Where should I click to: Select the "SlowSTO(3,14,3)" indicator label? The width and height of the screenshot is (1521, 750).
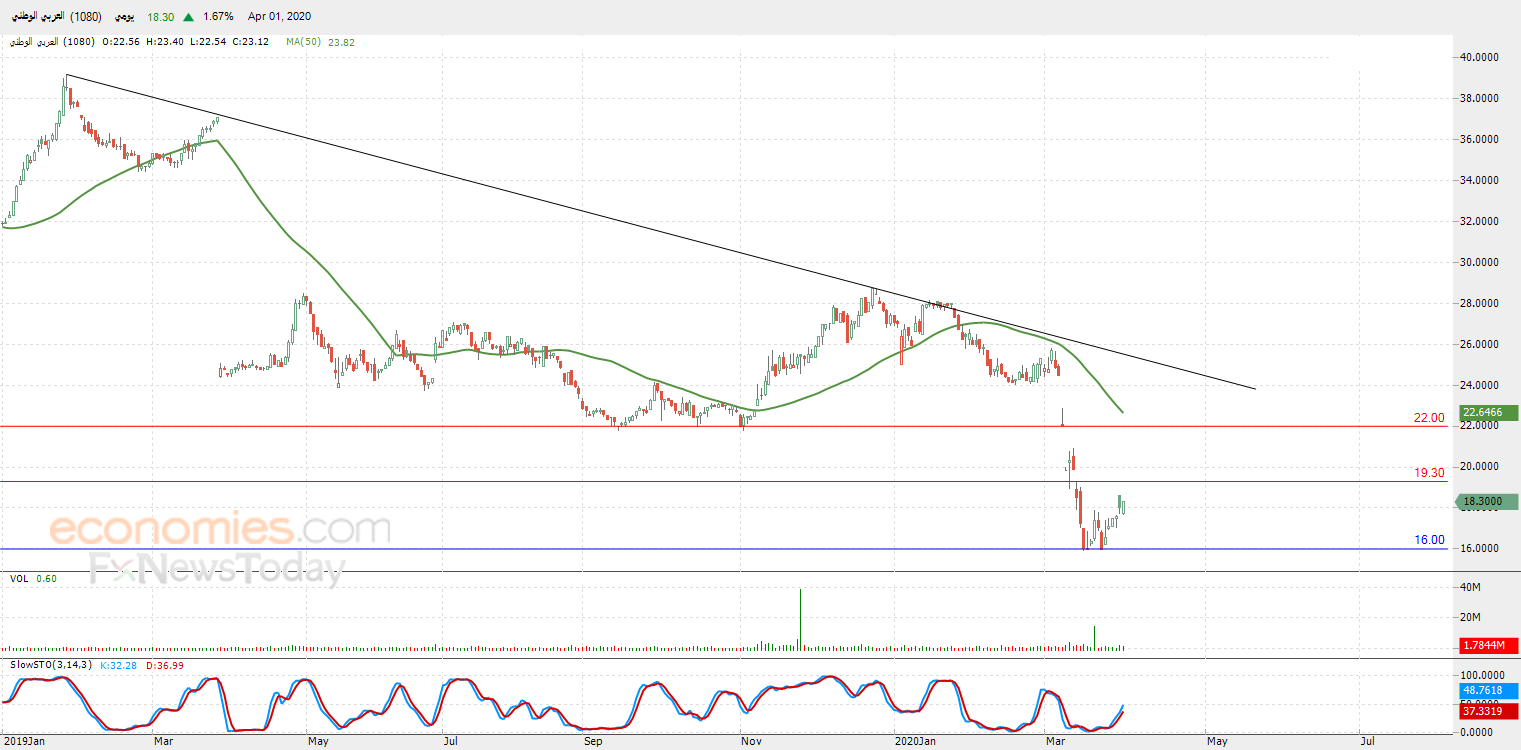50,665
